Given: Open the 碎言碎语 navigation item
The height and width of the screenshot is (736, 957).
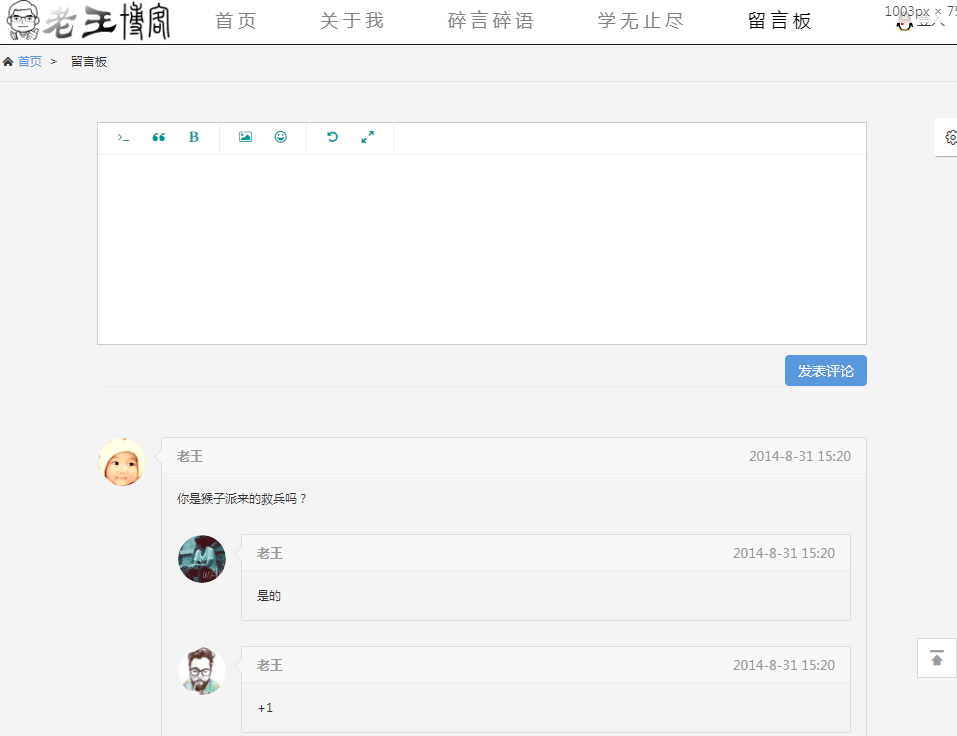Looking at the screenshot, I should pyautogui.click(x=491, y=21).
